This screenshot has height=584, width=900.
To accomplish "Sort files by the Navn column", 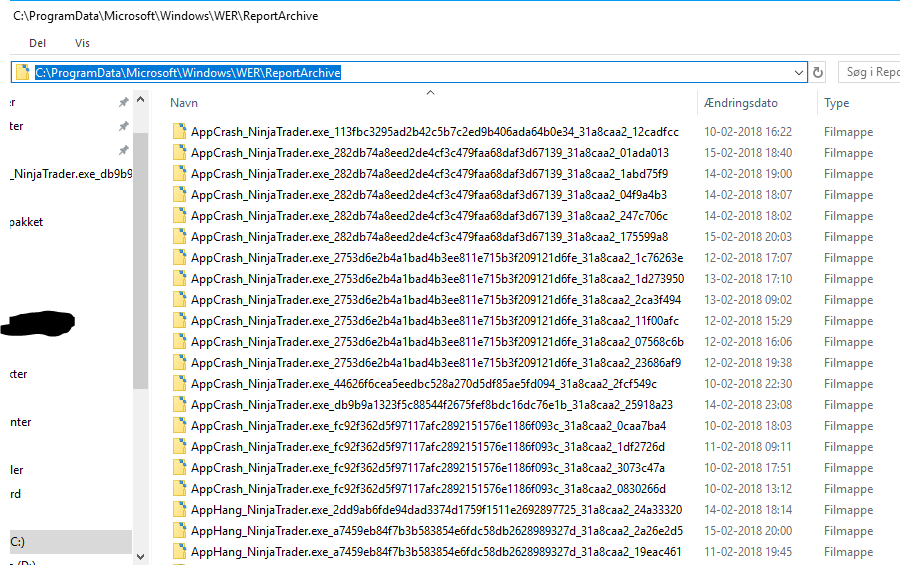I will point(184,103).
